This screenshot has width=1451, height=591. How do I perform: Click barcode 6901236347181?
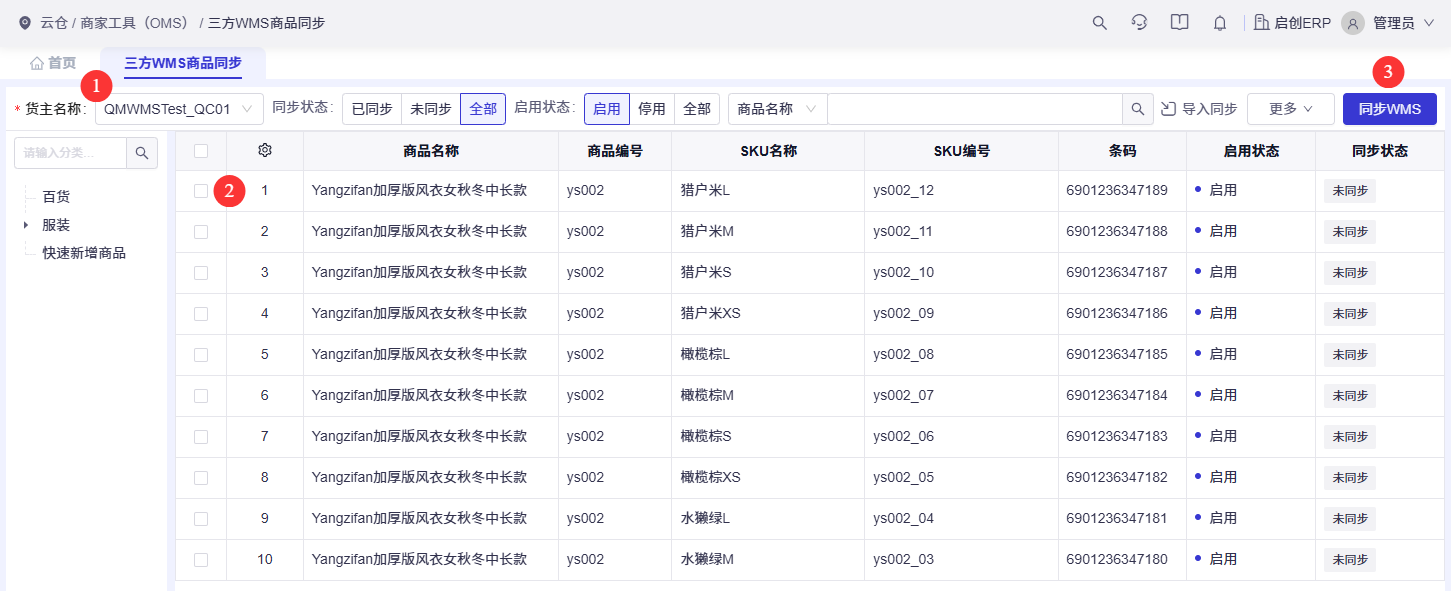(x=1117, y=518)
